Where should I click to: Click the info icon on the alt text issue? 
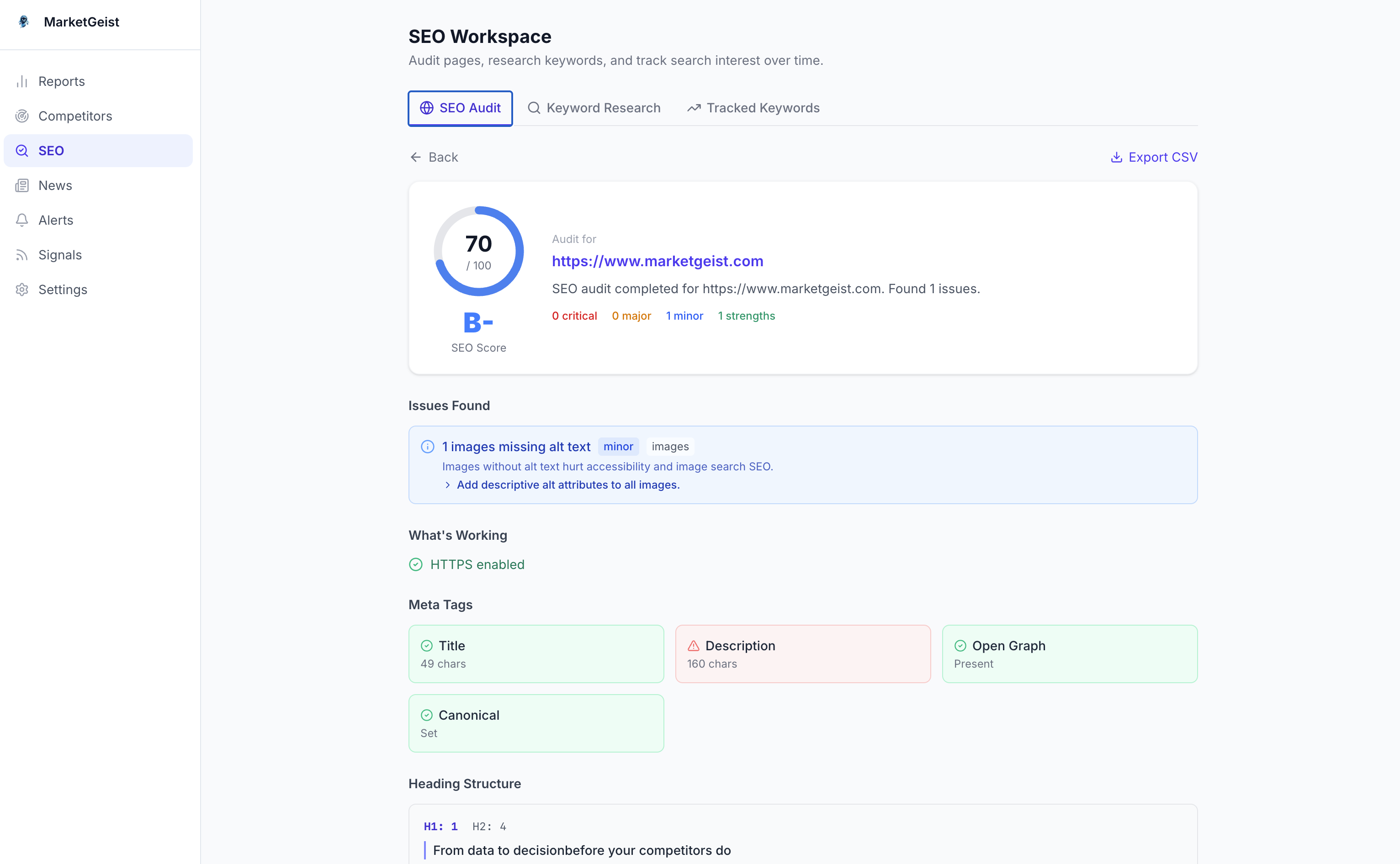[x=427, y=446]
